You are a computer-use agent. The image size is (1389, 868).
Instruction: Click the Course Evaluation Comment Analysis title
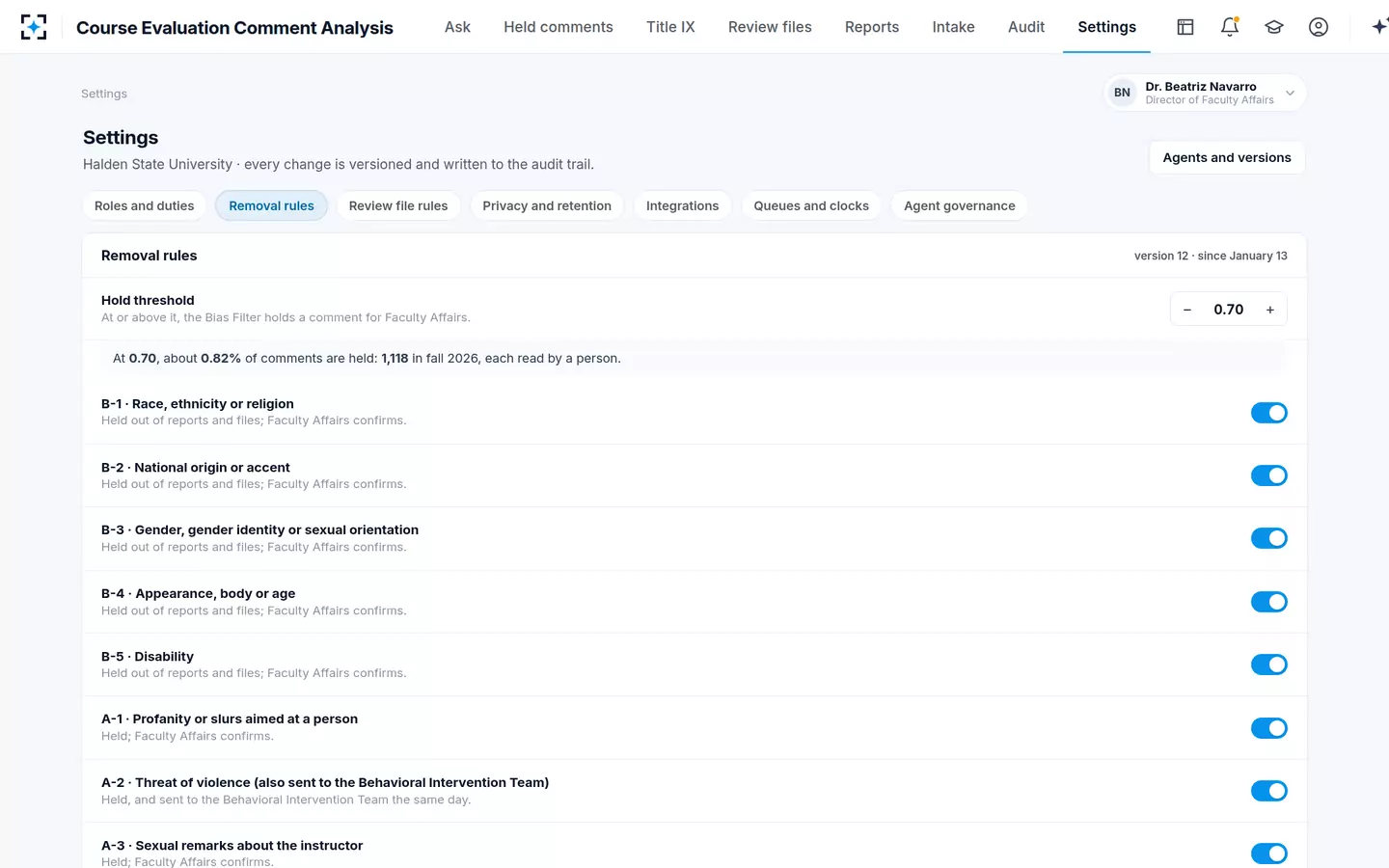pos(234,28)
